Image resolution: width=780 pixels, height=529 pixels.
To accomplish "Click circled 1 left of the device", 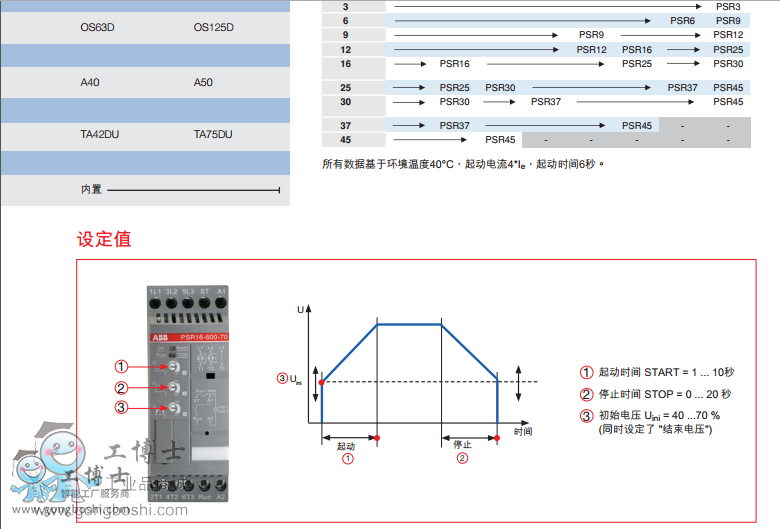I will [x=121, y=366].
